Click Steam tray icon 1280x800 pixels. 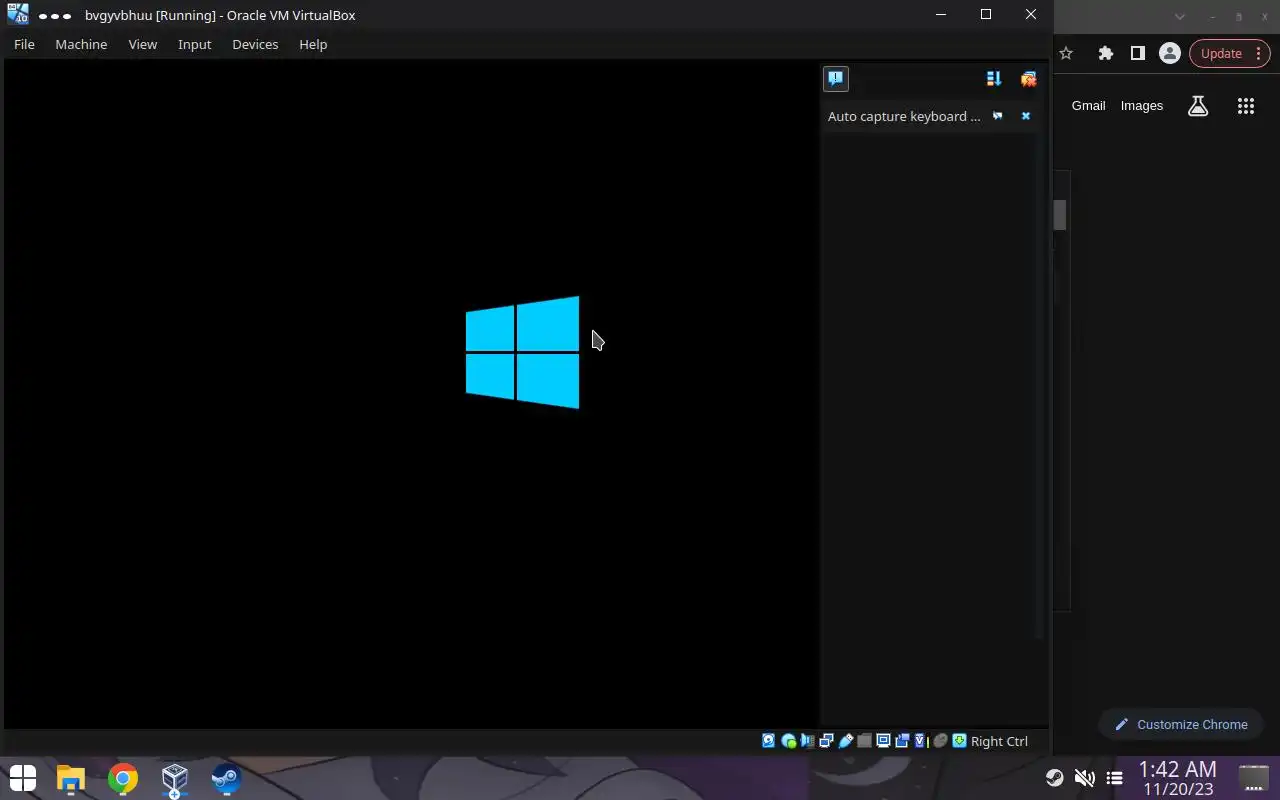(x=1054, y=778)
